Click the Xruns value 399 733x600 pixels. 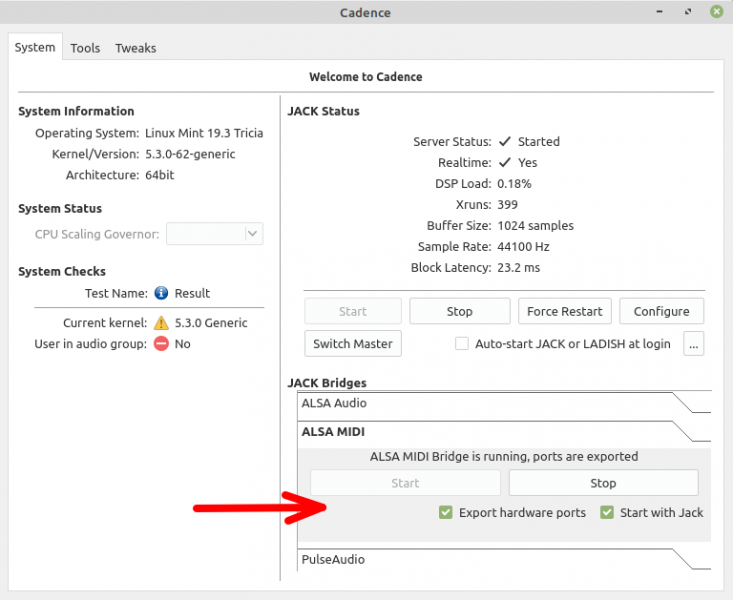point(508,205)
